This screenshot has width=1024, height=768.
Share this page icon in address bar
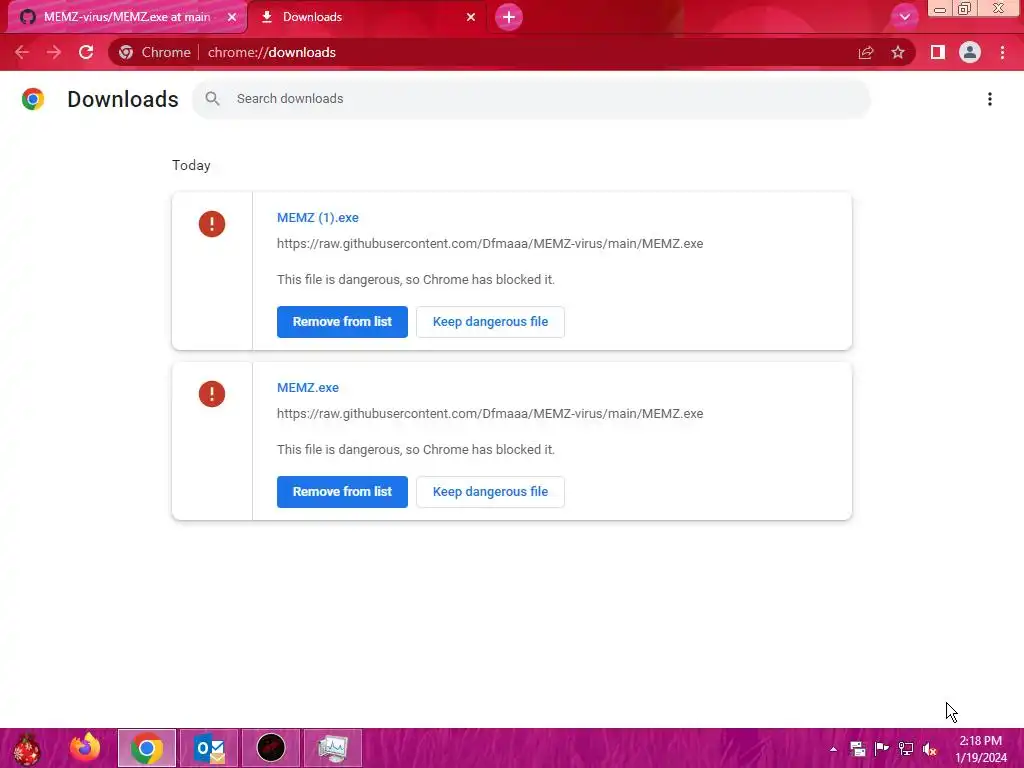pos(866,52)
